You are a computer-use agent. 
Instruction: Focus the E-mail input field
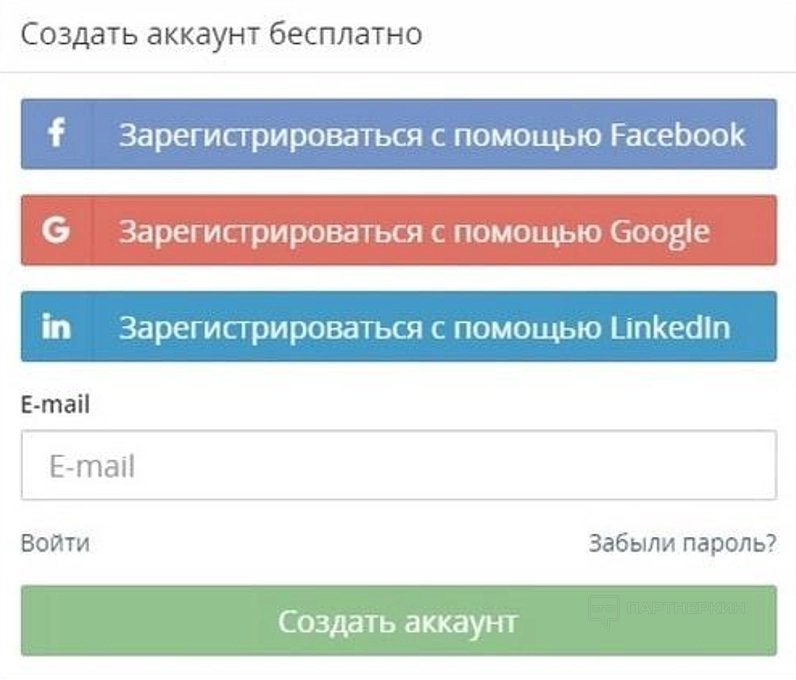point(398,465)
